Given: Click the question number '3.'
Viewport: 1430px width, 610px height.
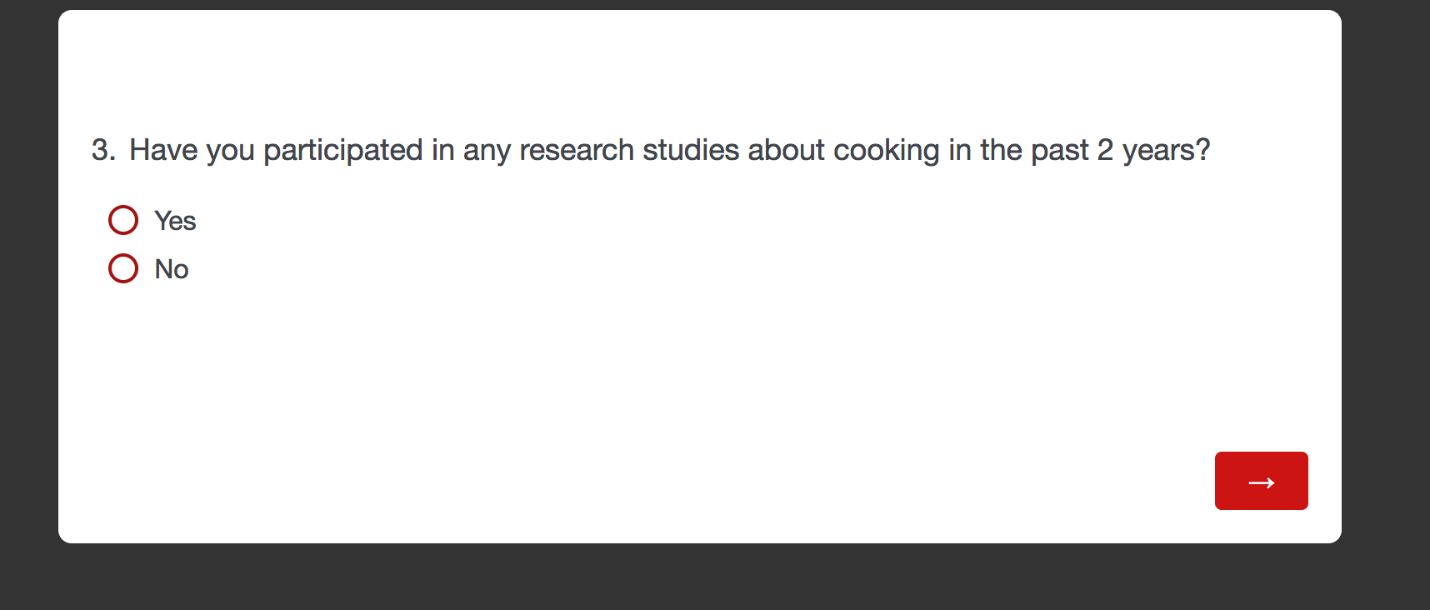Looking at the screenshot, I should 103,151.
